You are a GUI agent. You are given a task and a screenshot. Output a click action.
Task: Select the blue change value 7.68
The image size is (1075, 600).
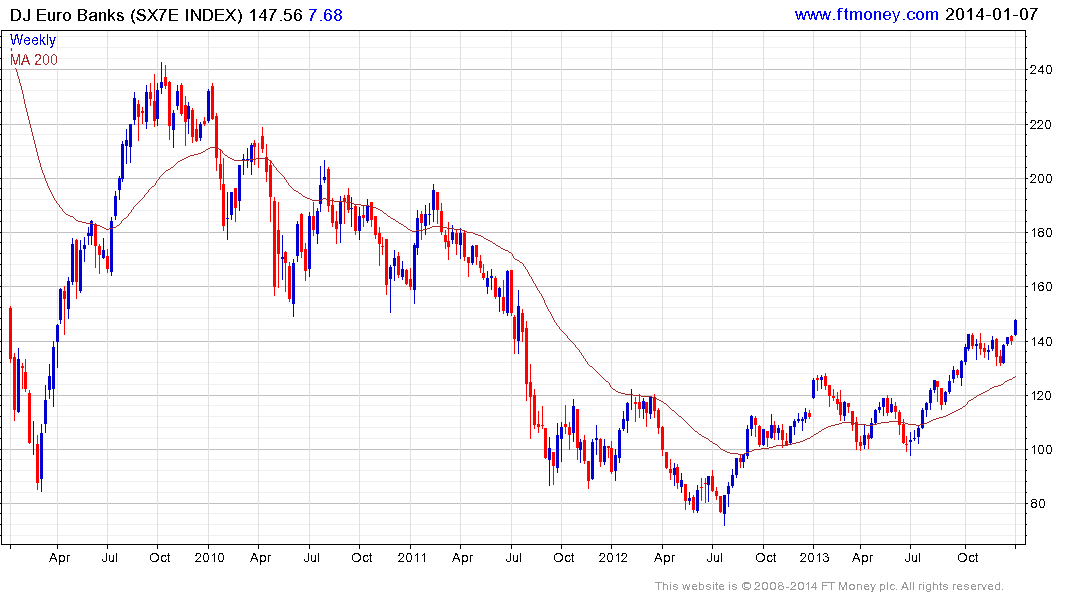pos(325,15)
